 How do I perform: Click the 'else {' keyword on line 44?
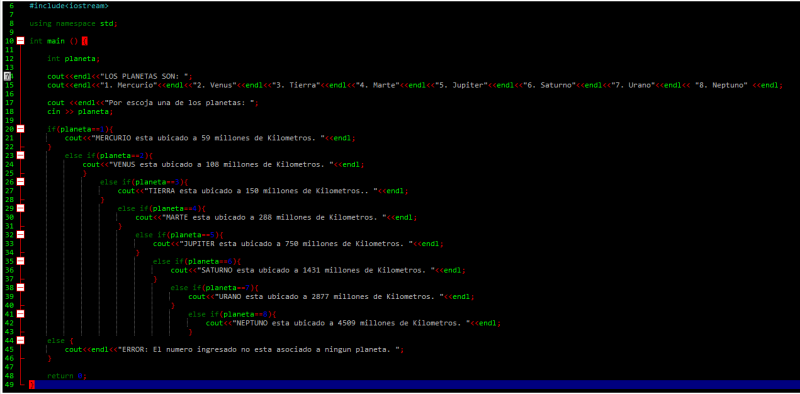pyautogui.click(x=60, y=340)
